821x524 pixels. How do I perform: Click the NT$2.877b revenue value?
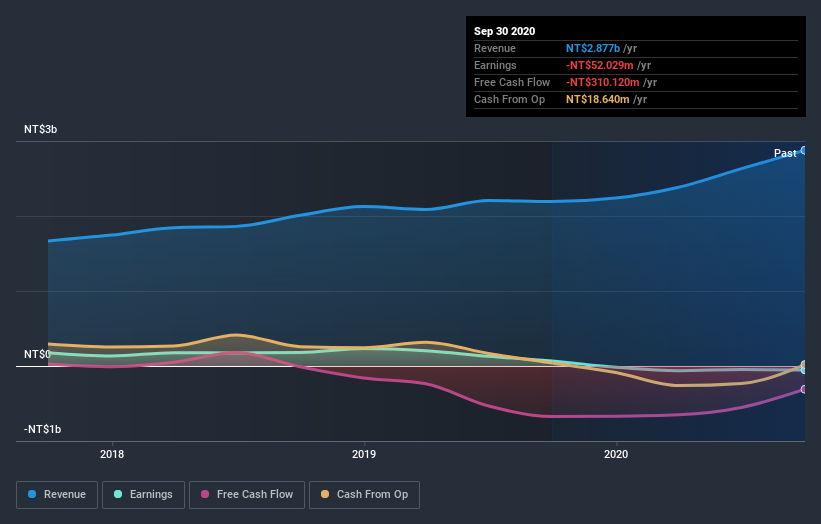coord(593,48)
